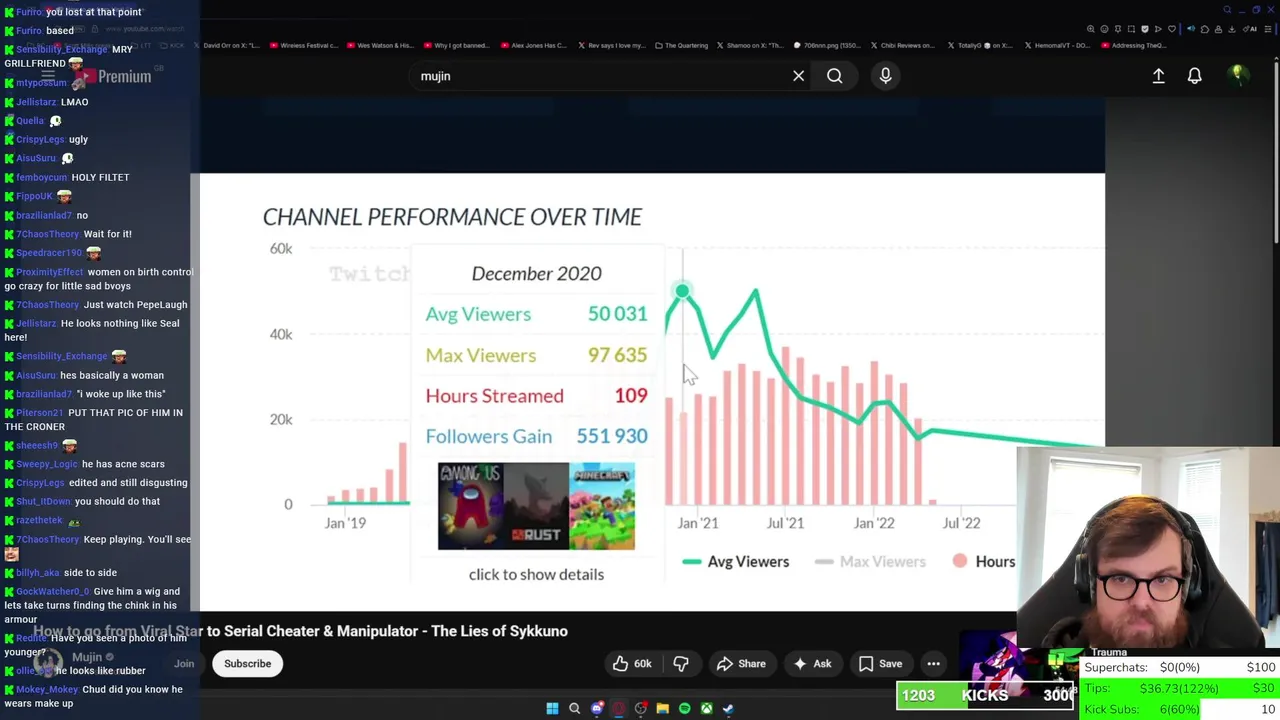Switch to The Quartering tab
The image size is (1280, 720).
(682, 46)
